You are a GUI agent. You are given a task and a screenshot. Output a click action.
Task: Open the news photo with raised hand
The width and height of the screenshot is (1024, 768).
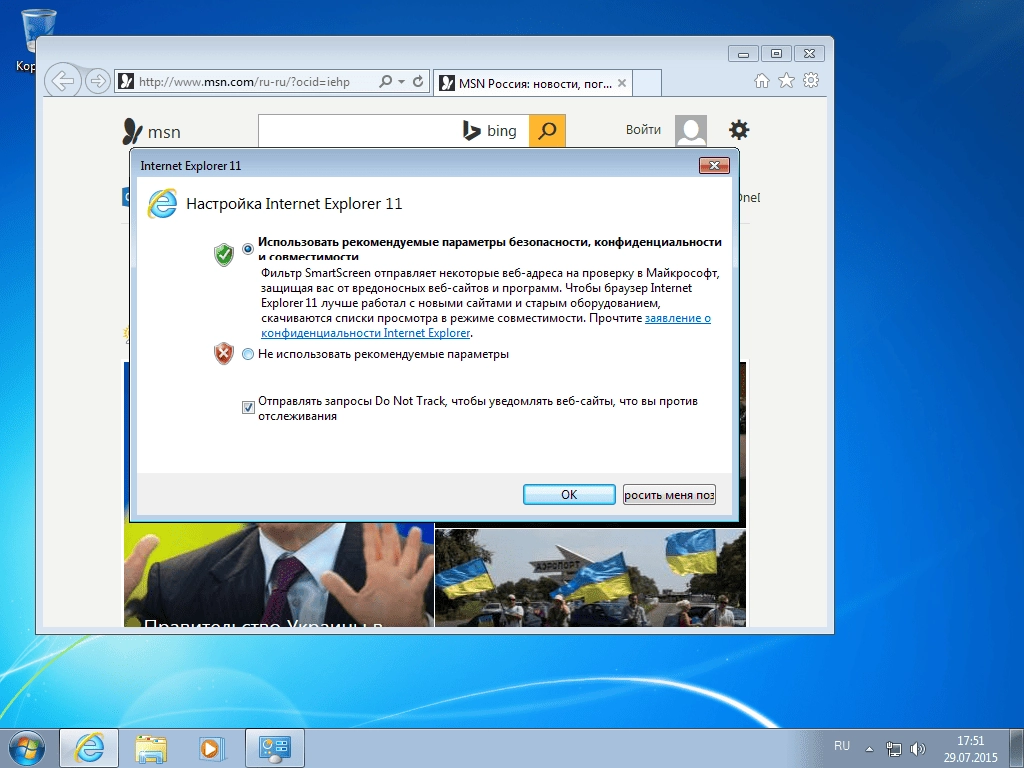click(279, 575)
